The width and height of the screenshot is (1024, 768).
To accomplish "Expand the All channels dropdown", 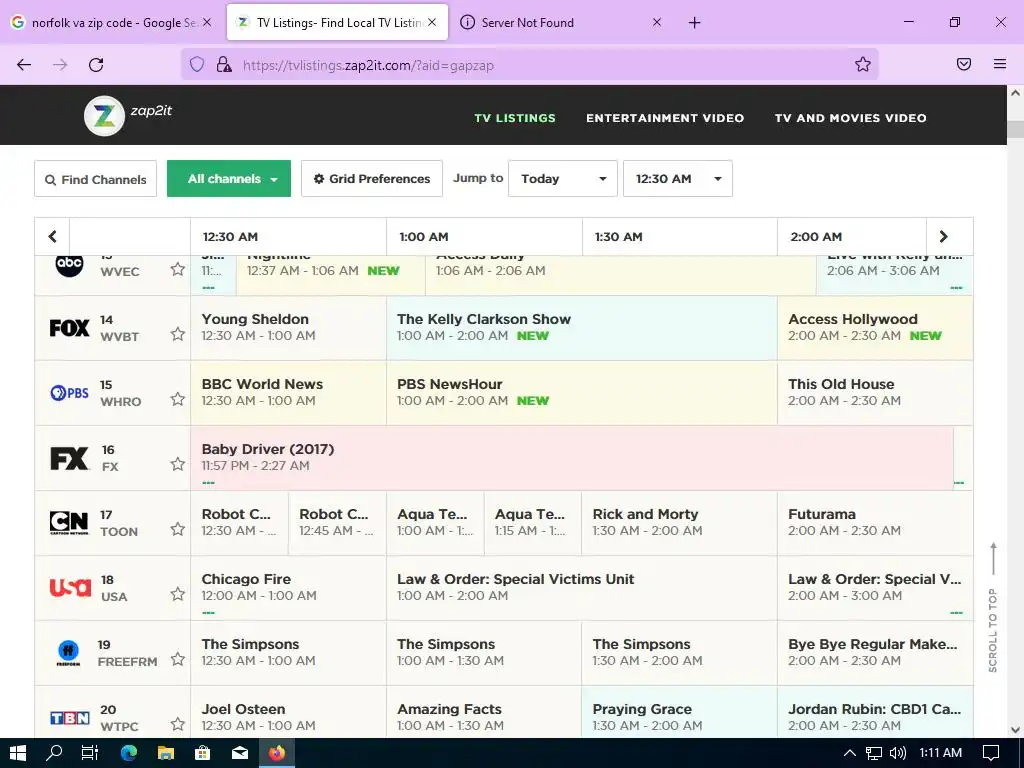I will pyautogui.click(x=229, y=178).
